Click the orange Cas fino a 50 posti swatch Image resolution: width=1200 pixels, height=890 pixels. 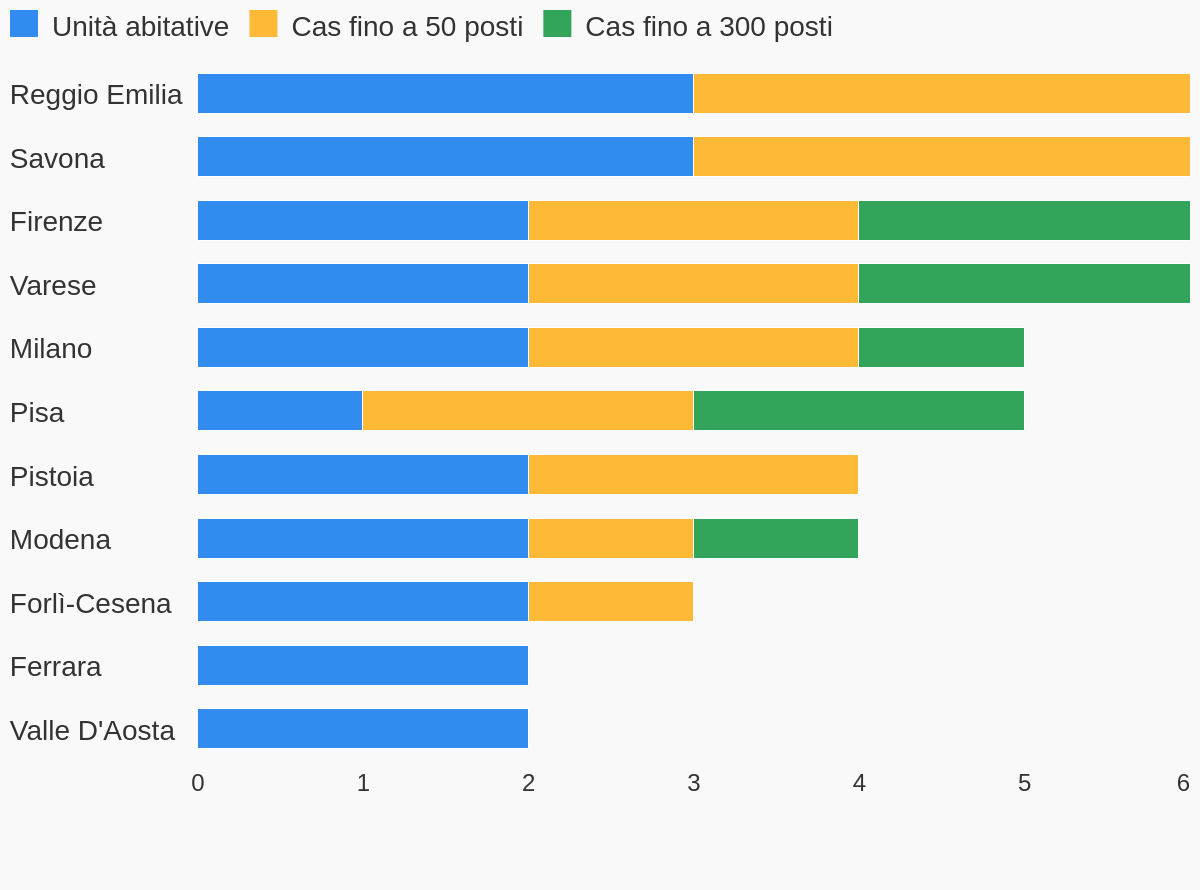[x=263, y=24]
